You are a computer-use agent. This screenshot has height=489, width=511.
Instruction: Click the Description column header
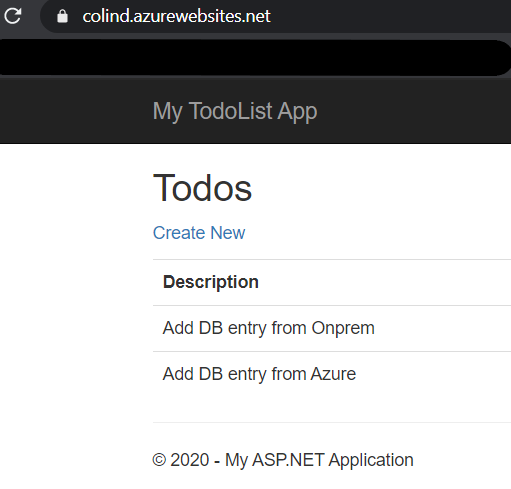211,282
